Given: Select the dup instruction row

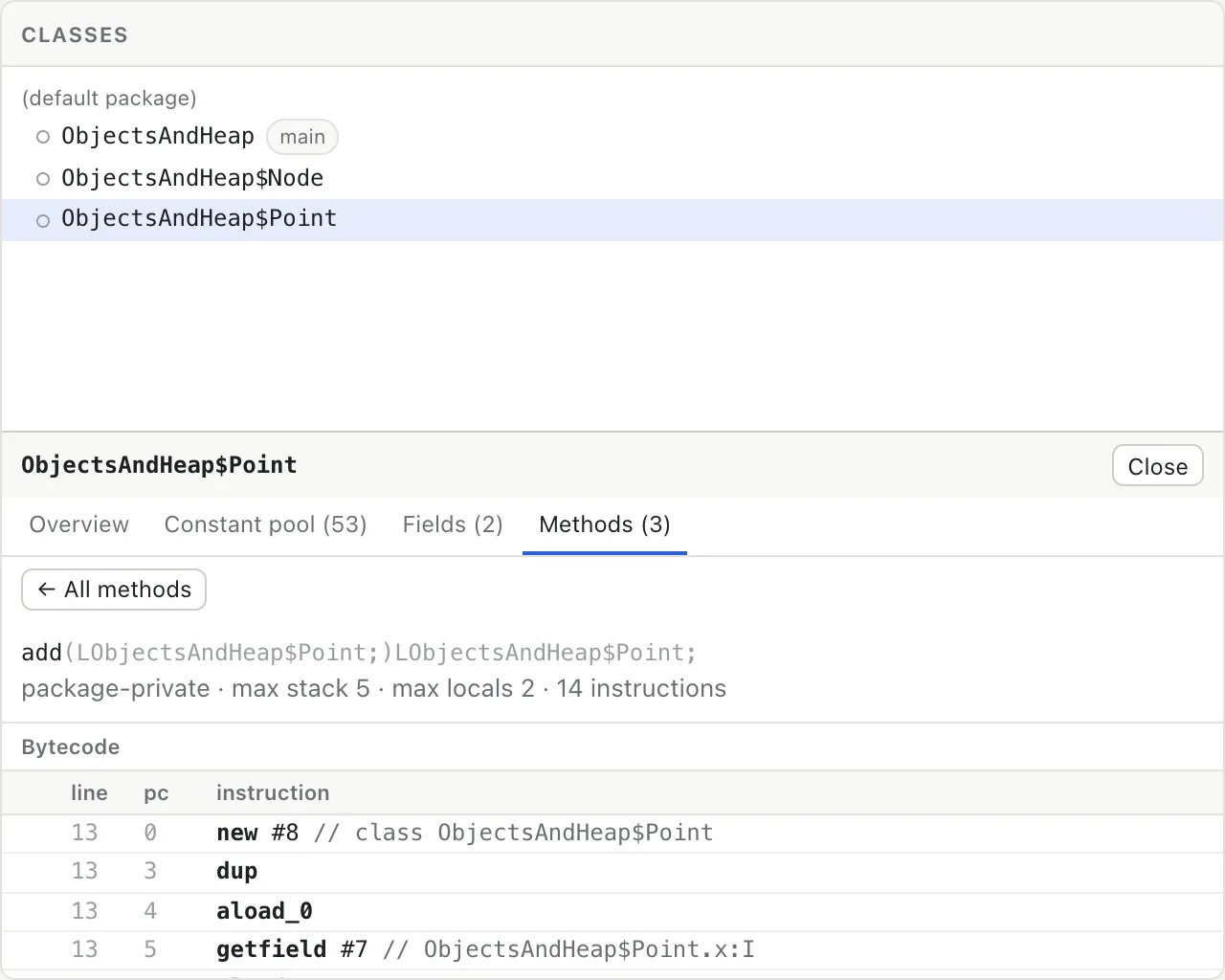Looking at the screenshot, I should click(x=612, y=872).
